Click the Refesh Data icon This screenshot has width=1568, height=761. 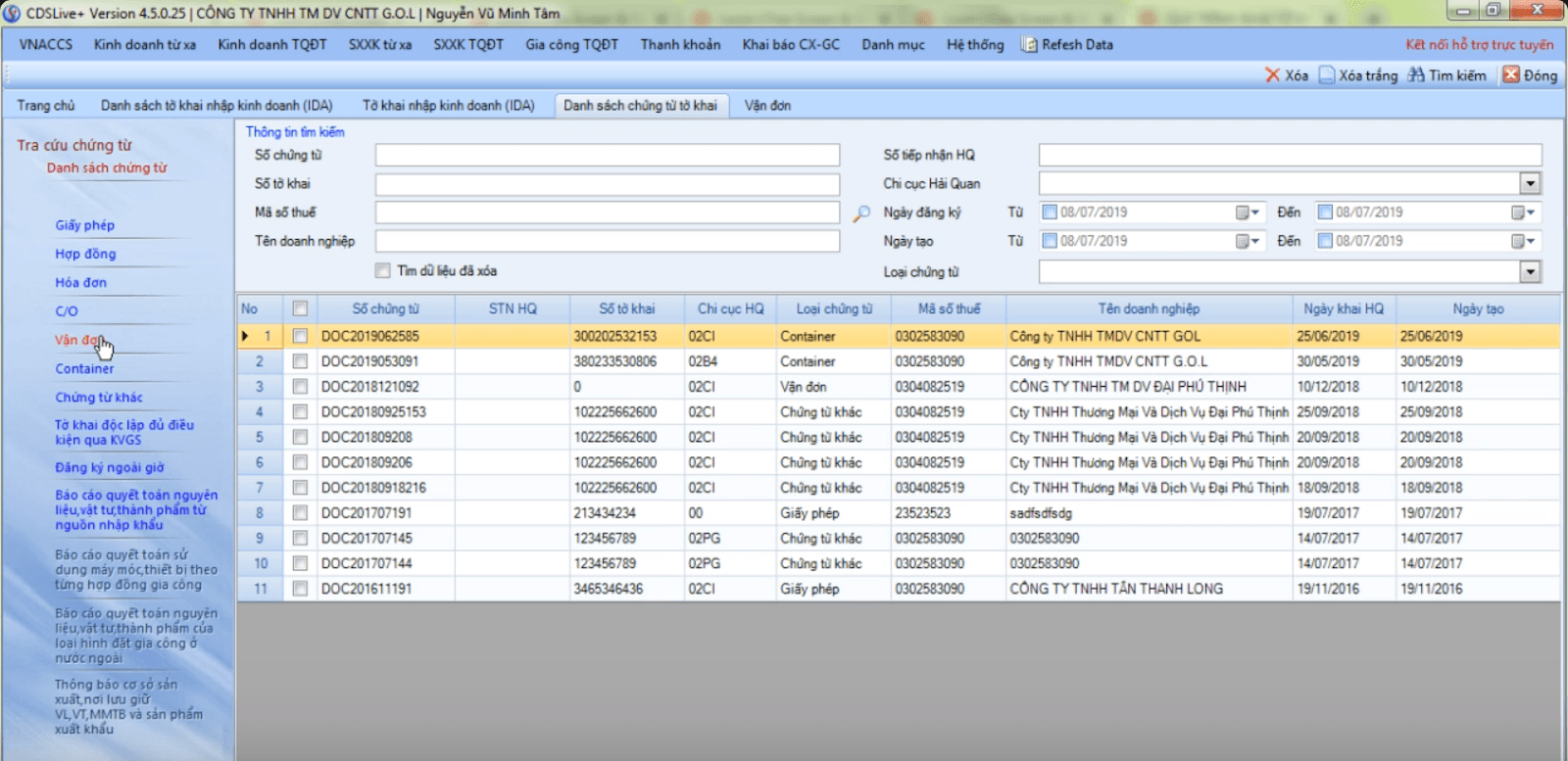pyautogui.click(x=1029, y=45)
